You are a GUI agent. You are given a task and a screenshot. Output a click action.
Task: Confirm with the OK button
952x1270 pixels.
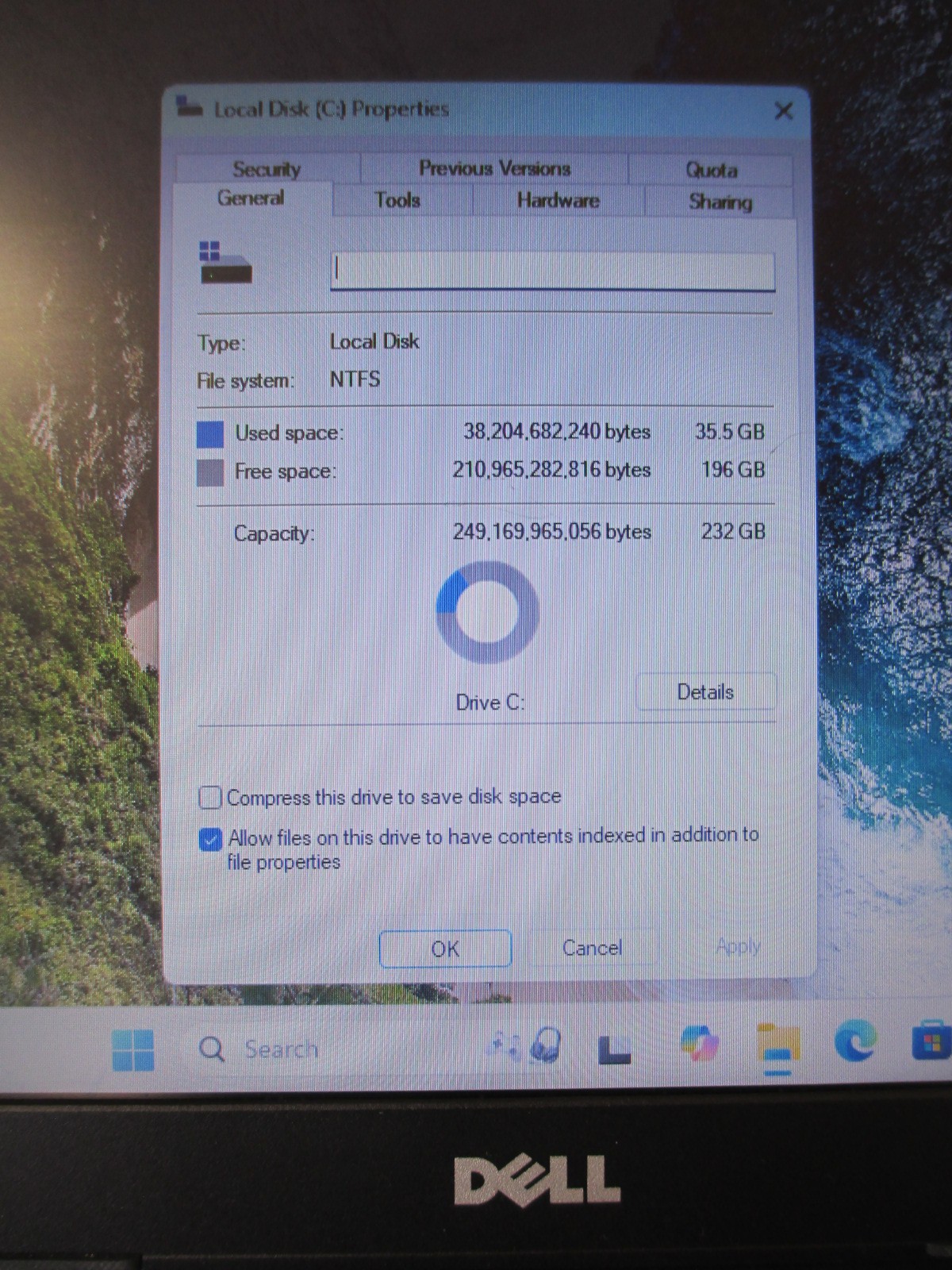point(445,949)
